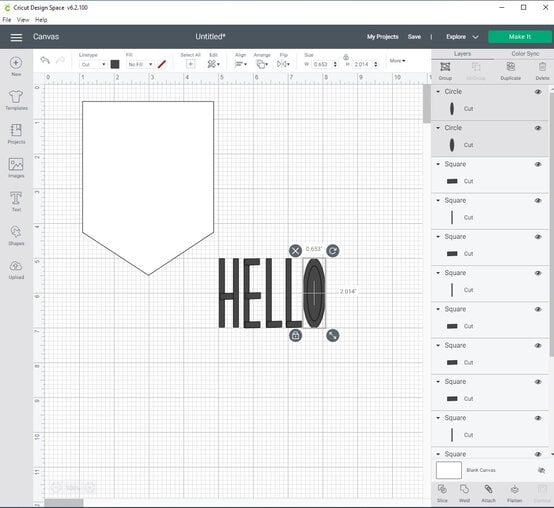Screen dimensions: 554x508
Task: Click the Untitled* project title
Action: [x=211, y=37]
